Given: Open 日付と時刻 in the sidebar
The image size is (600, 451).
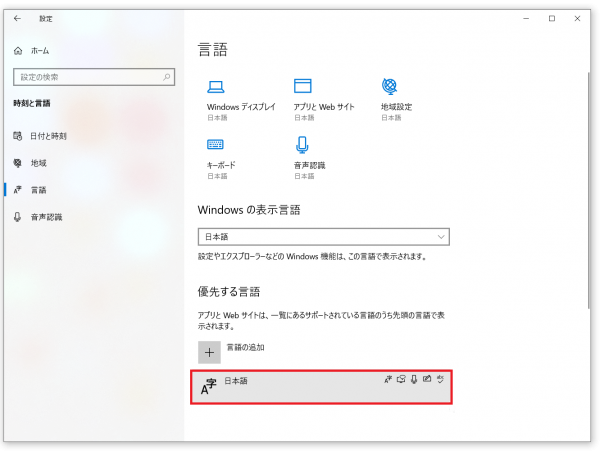Looking at the screenshot, I should (x=48, y=136).
